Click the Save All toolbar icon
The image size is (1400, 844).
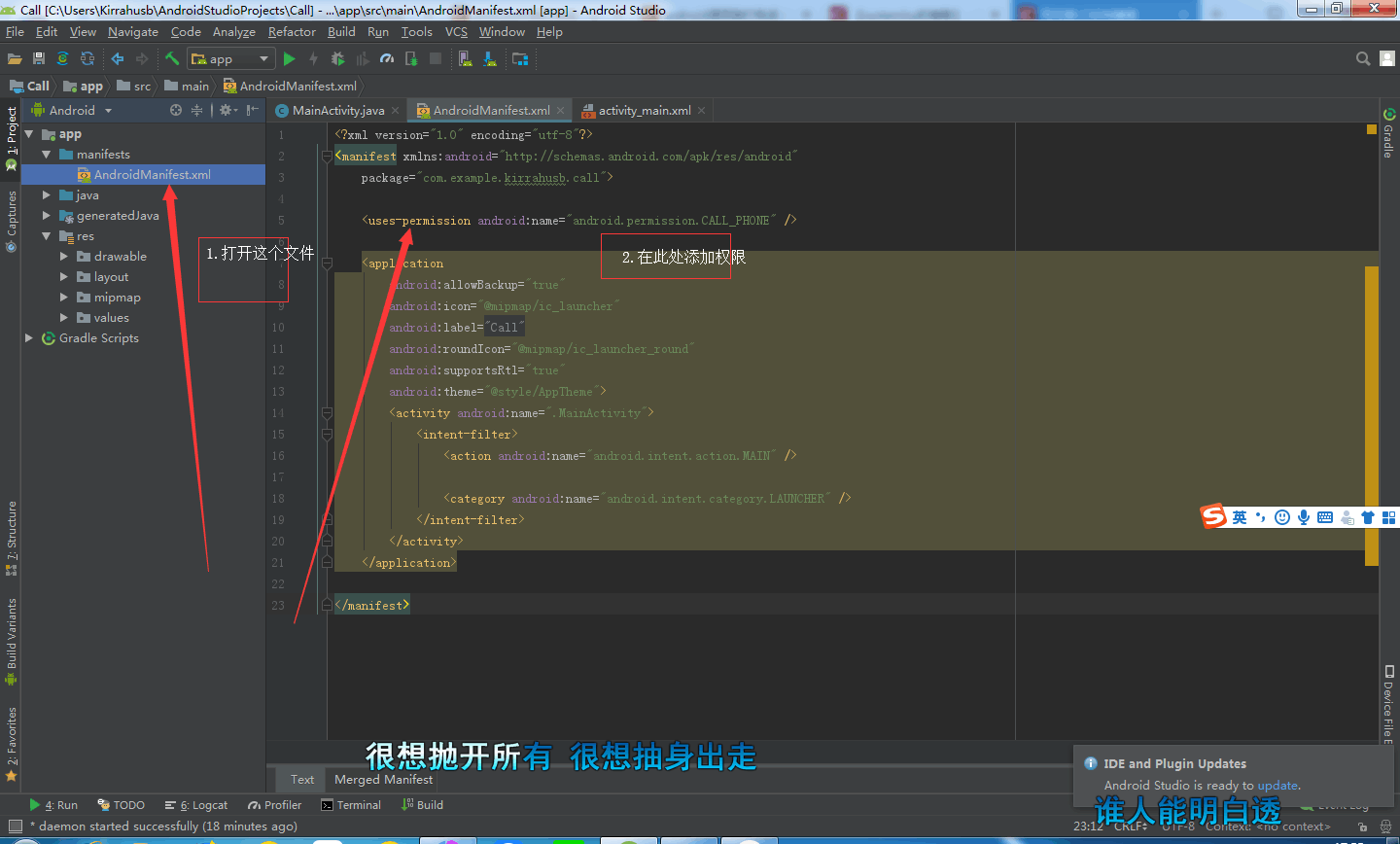tap(39, 59)
